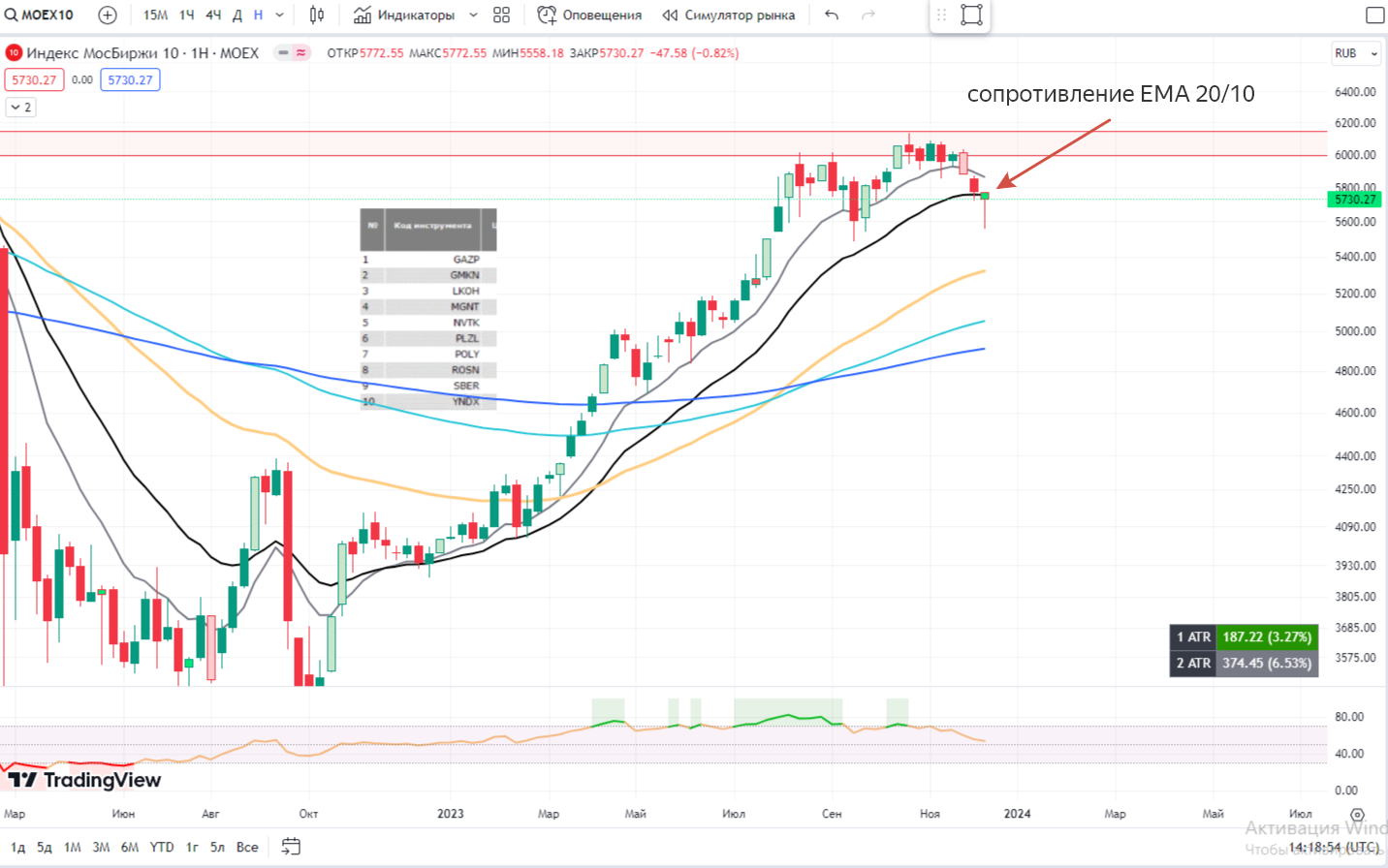
Task: Click the ОТКР value 5772.55 in legend
Action: [x=381, y=53]
